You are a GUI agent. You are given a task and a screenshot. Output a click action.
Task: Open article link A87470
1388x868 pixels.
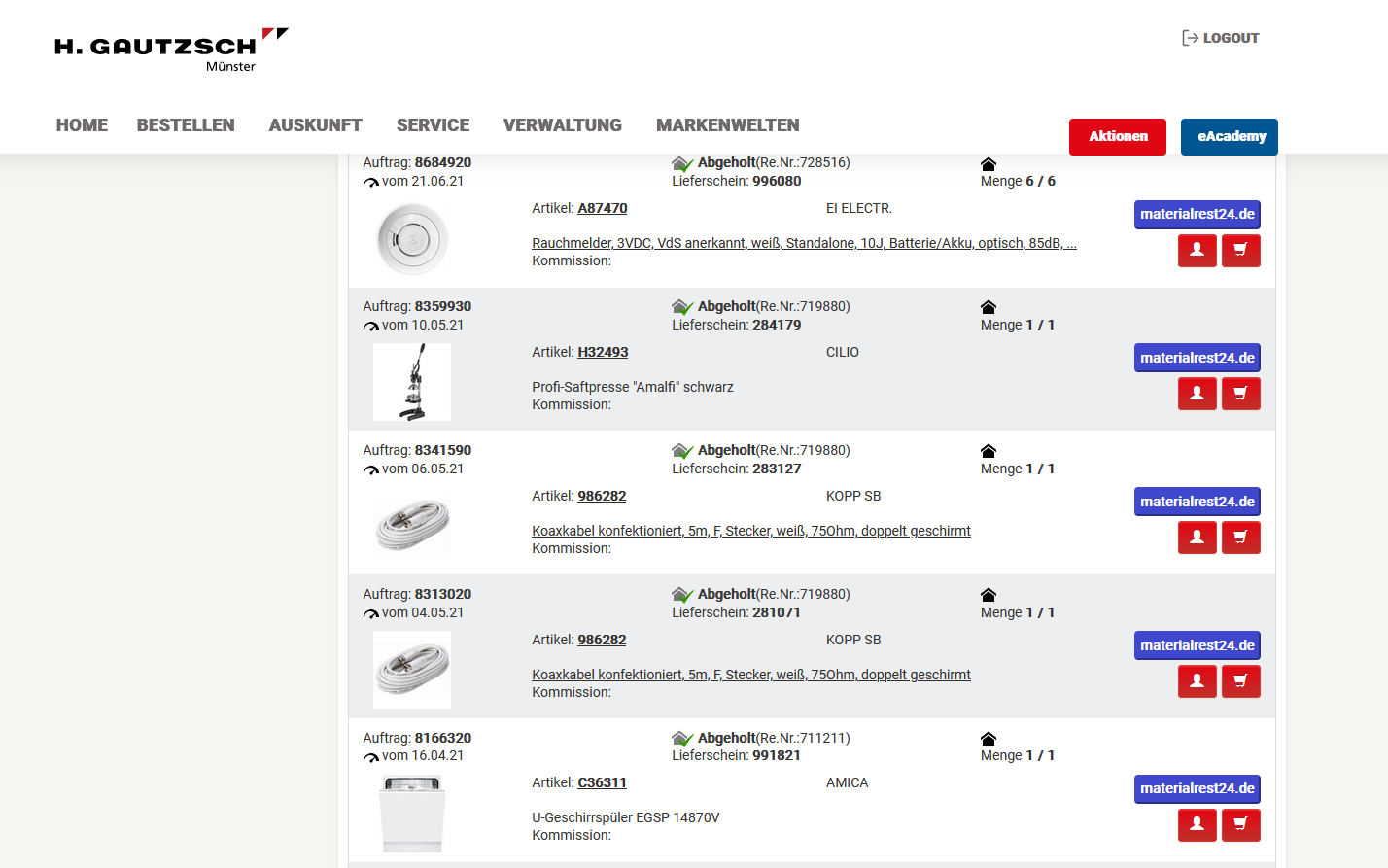coord(602,208)
